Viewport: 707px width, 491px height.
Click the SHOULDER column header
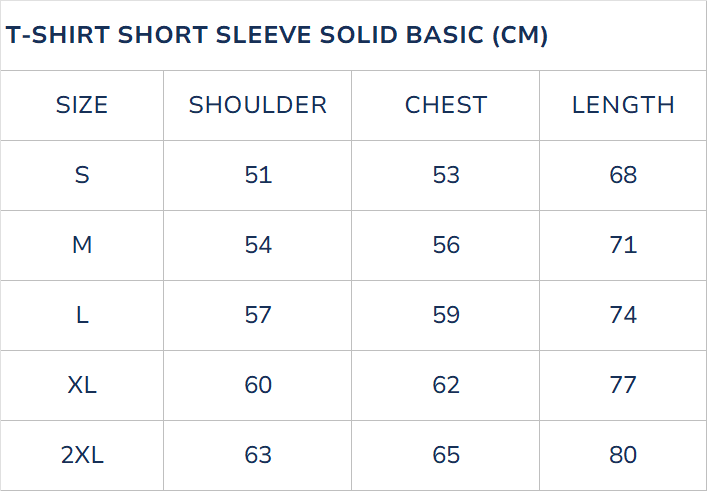click(258, 105)
